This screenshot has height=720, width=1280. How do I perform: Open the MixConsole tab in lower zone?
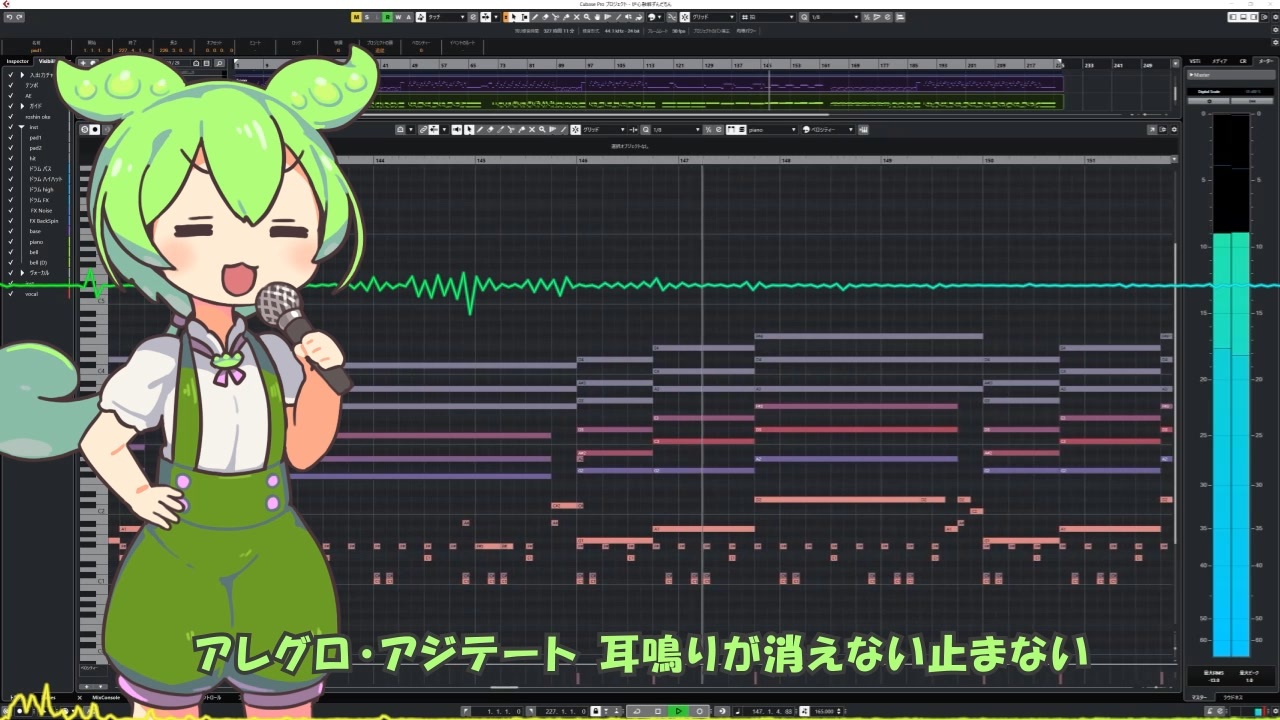click(x=105, y=697)
